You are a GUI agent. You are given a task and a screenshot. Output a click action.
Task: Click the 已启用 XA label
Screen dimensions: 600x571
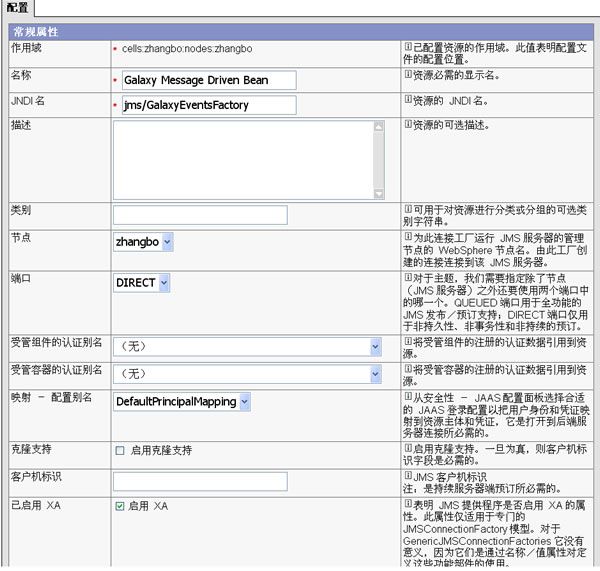36,505
